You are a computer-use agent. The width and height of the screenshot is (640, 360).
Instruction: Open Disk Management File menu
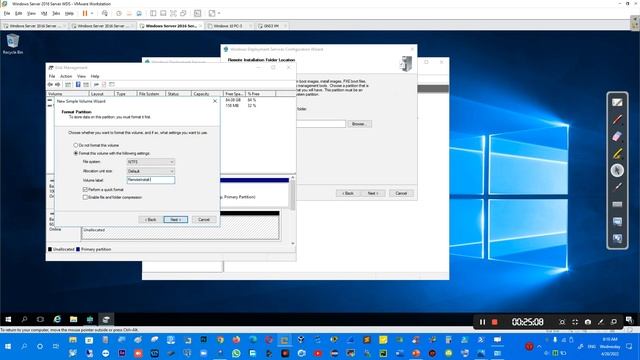click(52, 76)
